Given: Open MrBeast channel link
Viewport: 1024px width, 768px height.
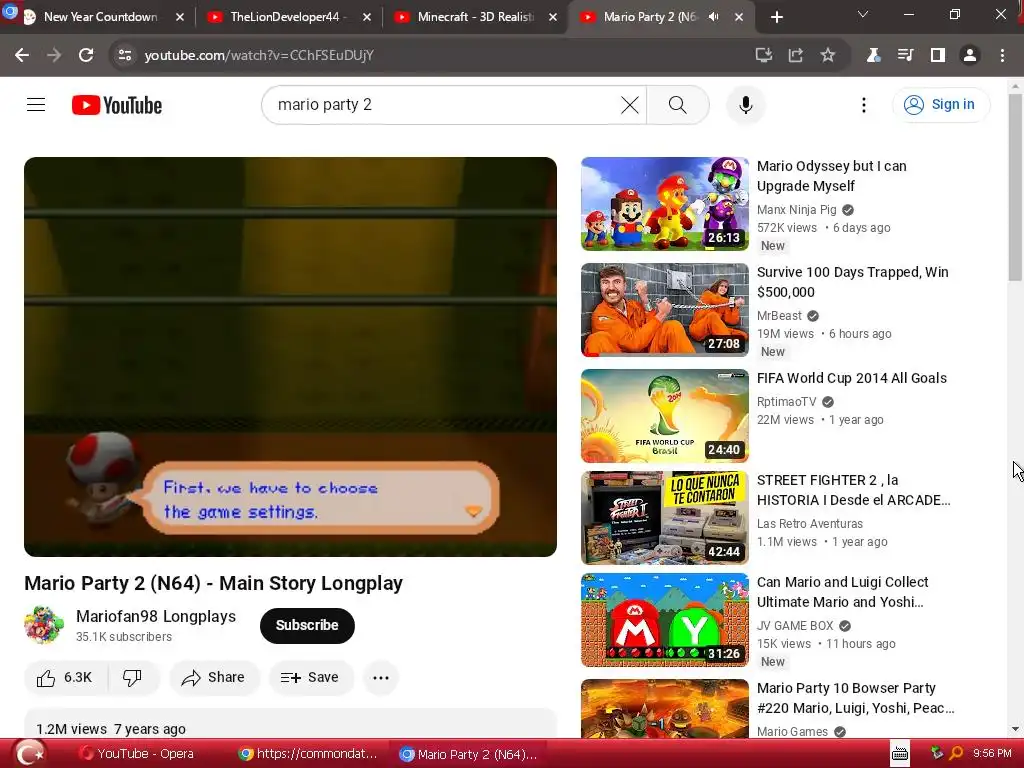Looking at the screenshot, I should (779, 316).
